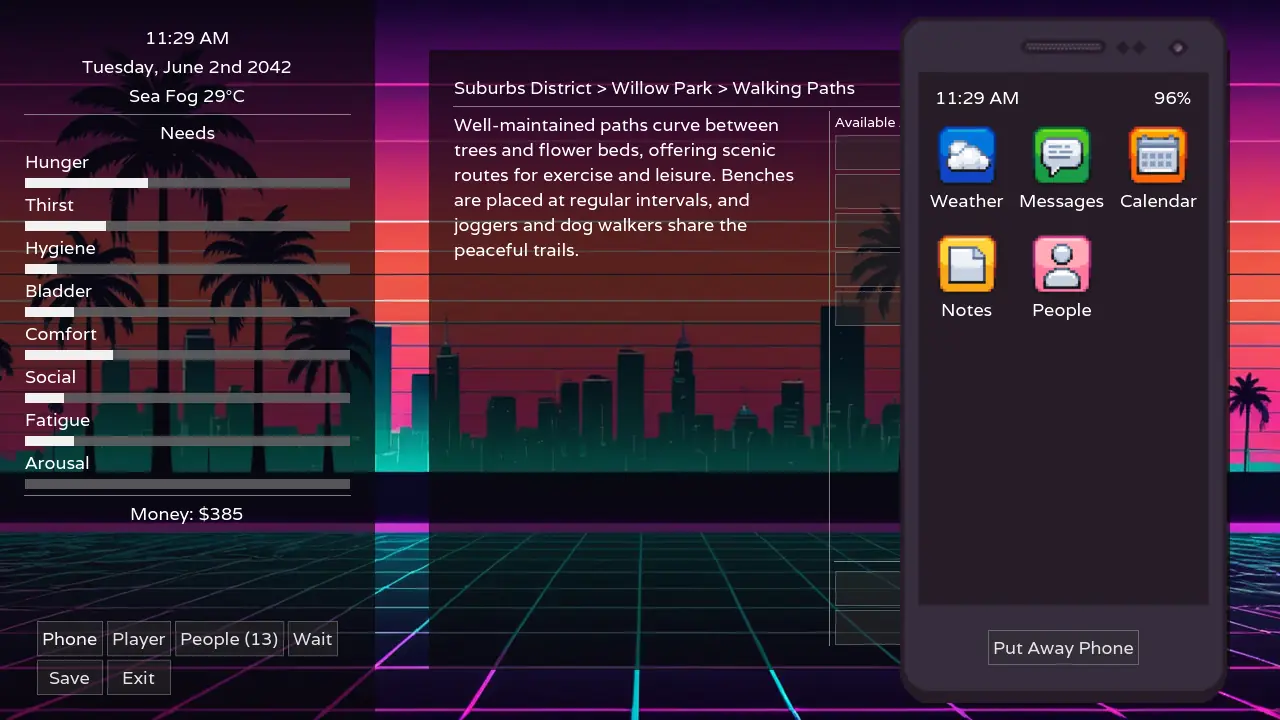Open the Notes app icon
Image resolution: width=1280 pixels, height=720 pixels.
click(x=966, y=265)
